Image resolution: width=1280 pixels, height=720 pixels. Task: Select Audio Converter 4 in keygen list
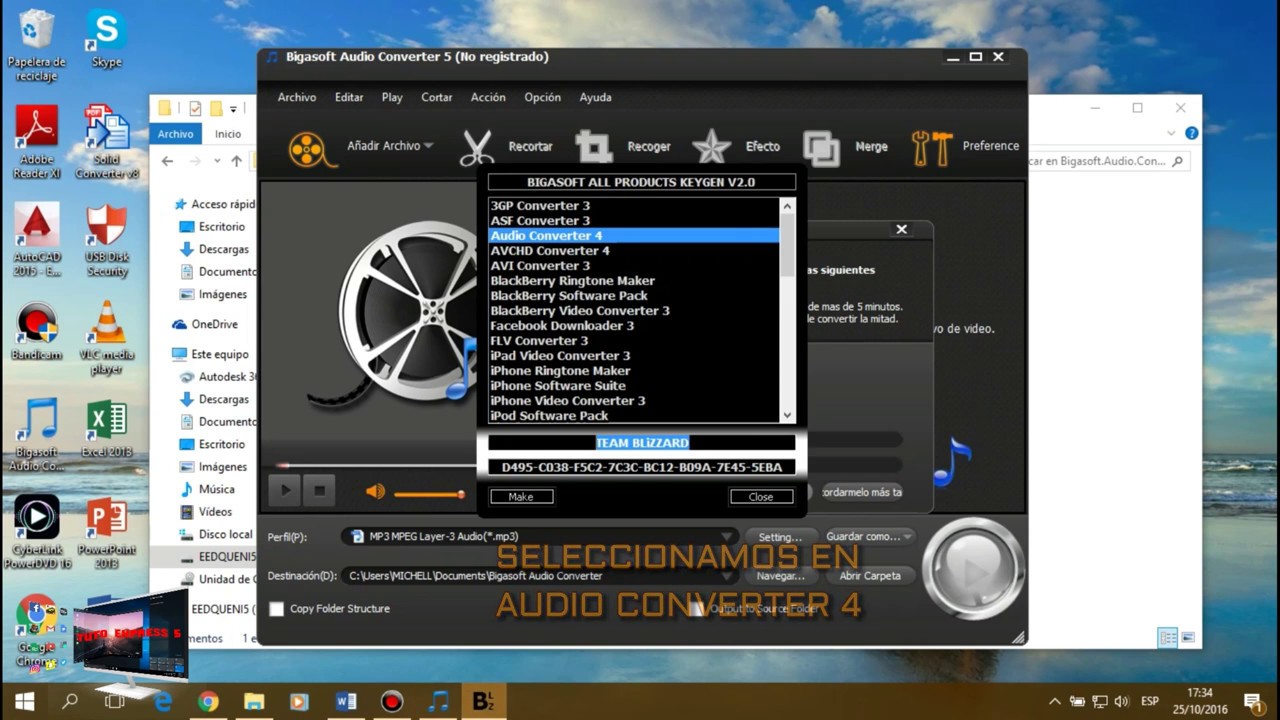633,236
